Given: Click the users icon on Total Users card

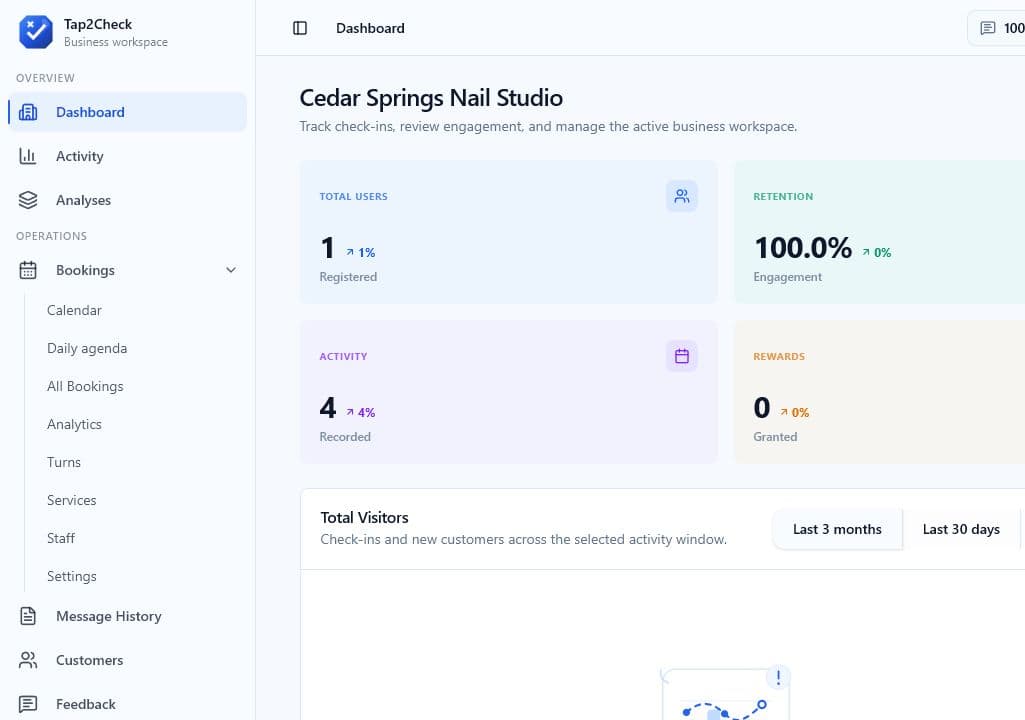Looking at the screenshot, I should [x=682, y=196].
